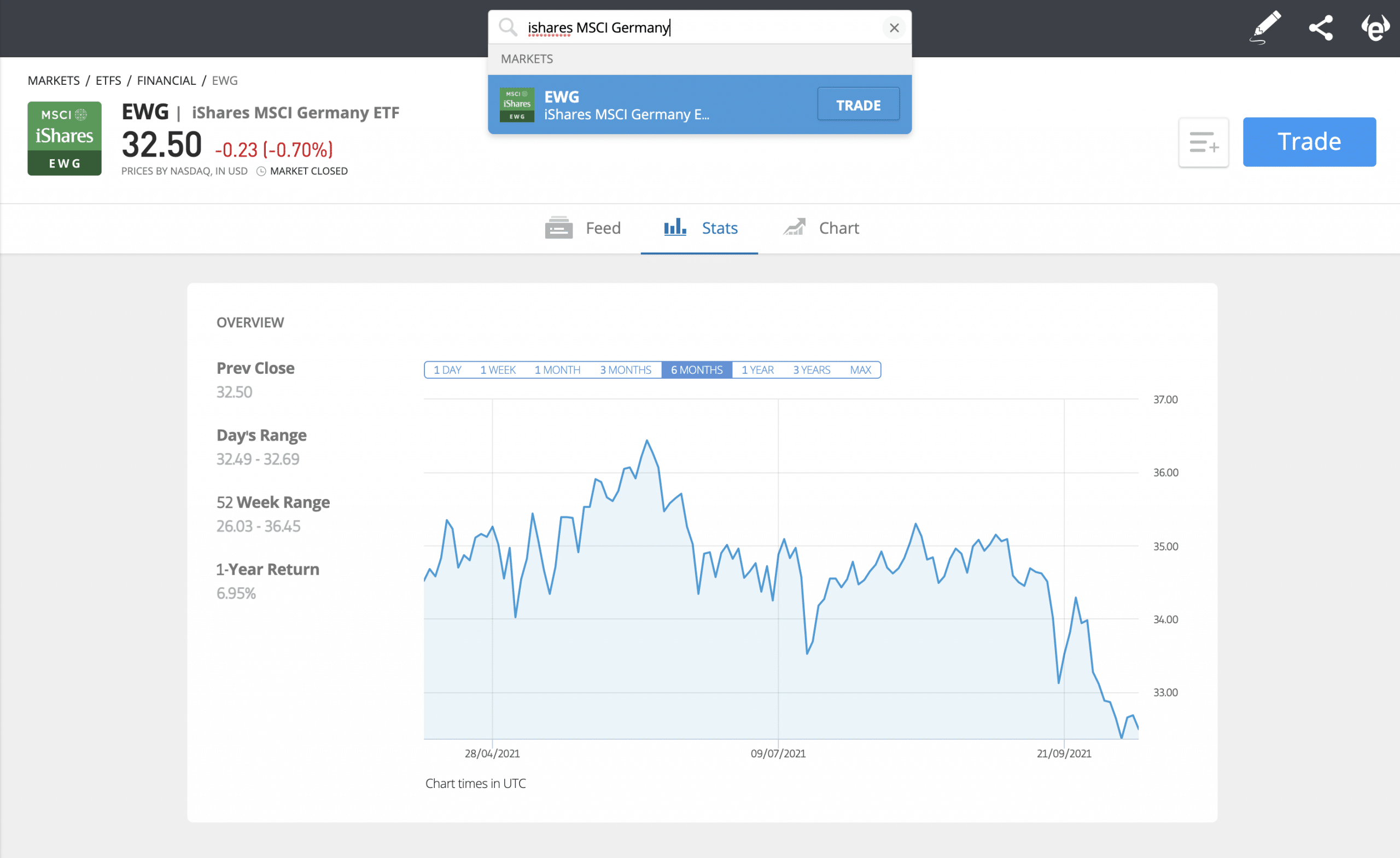Click the share icon in top bar
The width and height of the screenshot is (1400, 858).
click(x=1321, y=28)
